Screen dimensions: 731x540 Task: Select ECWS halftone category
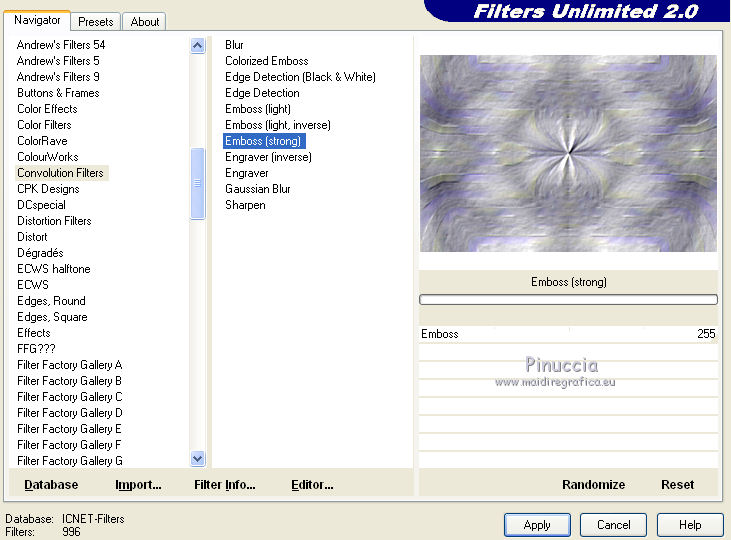tap(54, 269)
